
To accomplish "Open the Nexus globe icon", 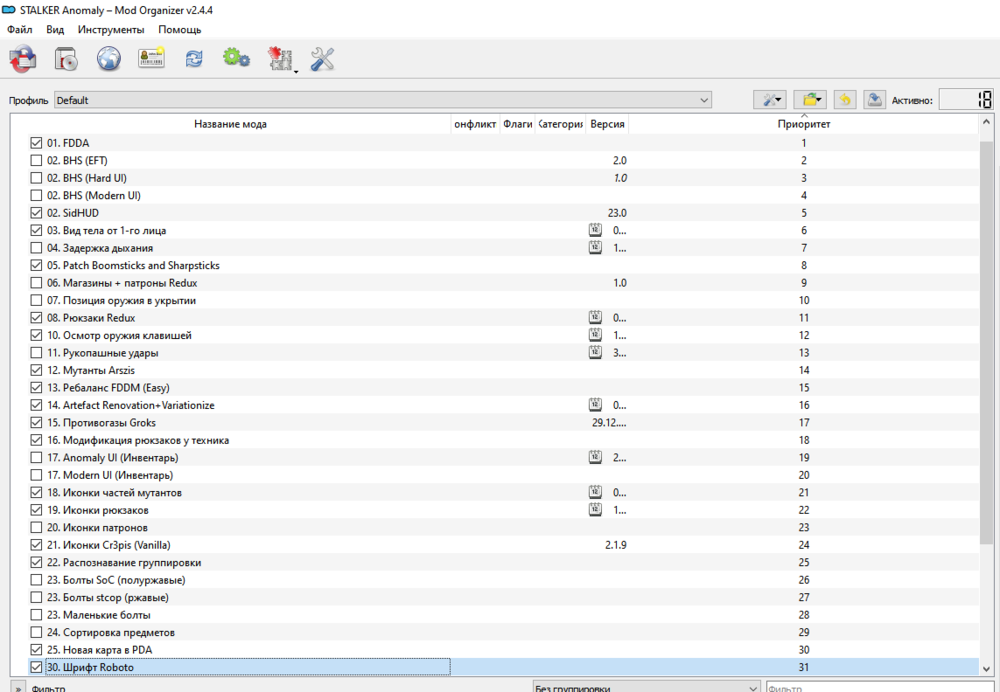I will pos(108,59).
